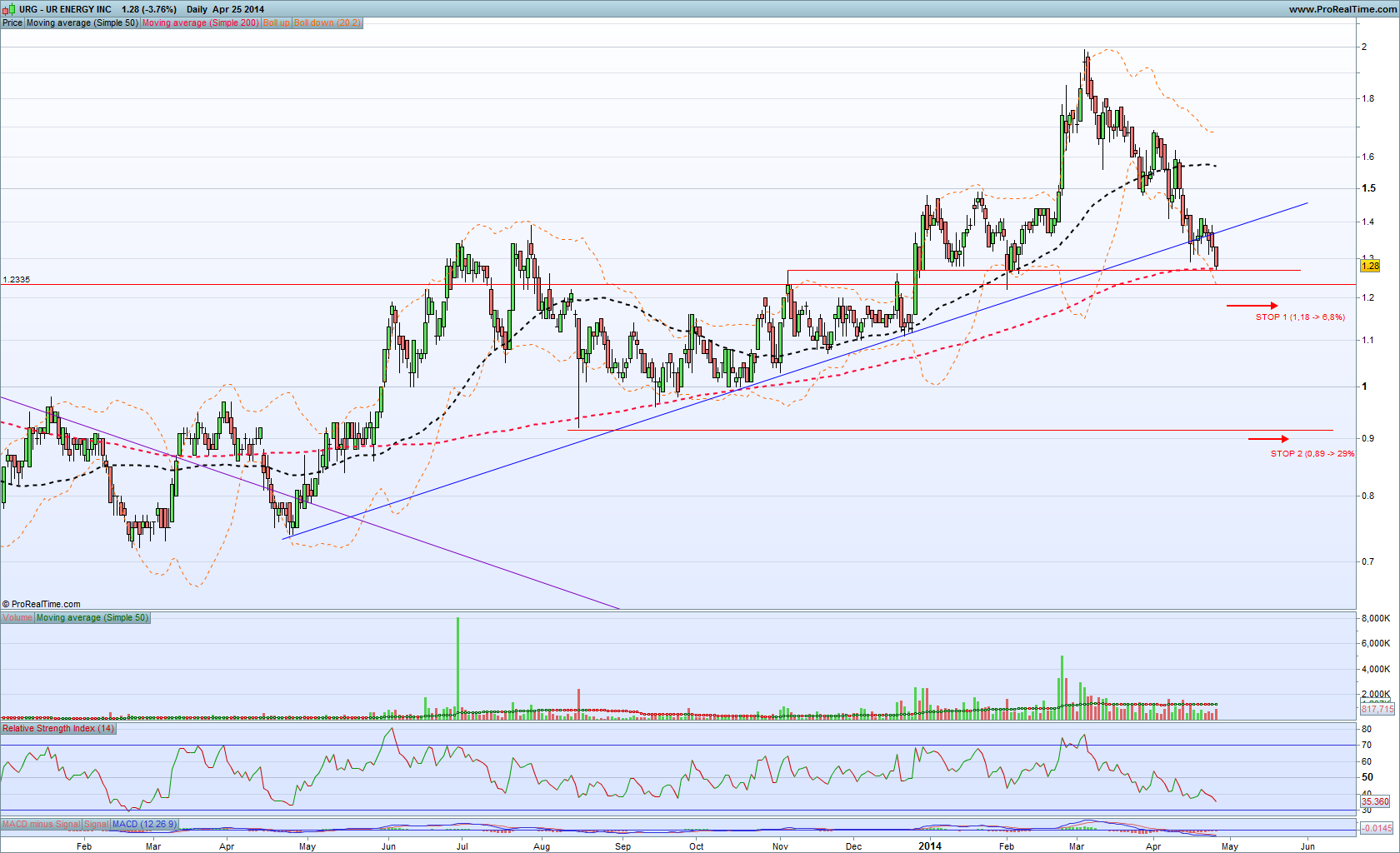Click the Signal label in MACD panel
The height and width of the screenshot is (853, 1400).
pos(97,825)
